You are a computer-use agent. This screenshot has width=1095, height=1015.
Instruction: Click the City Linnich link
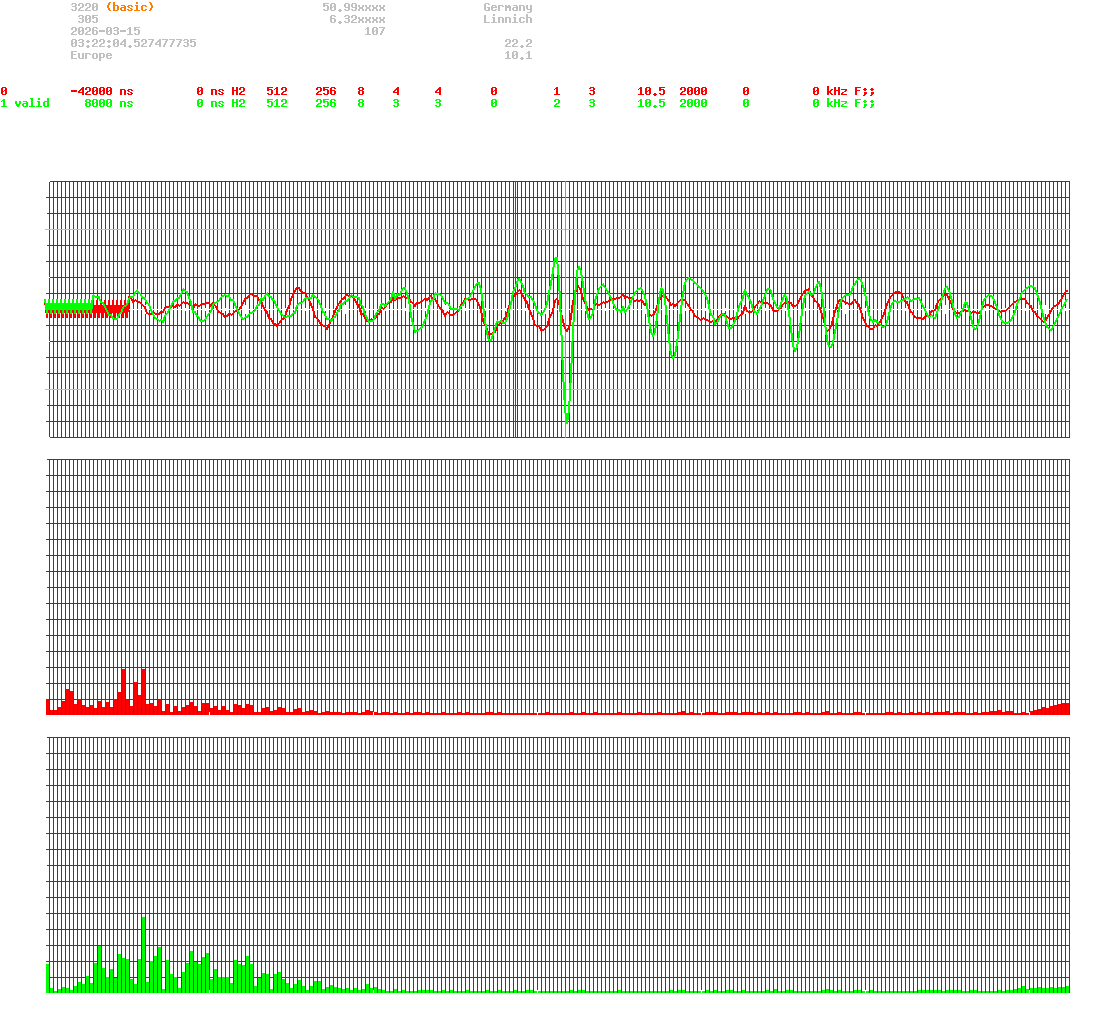pyautogui.click(x=508, y=19)
